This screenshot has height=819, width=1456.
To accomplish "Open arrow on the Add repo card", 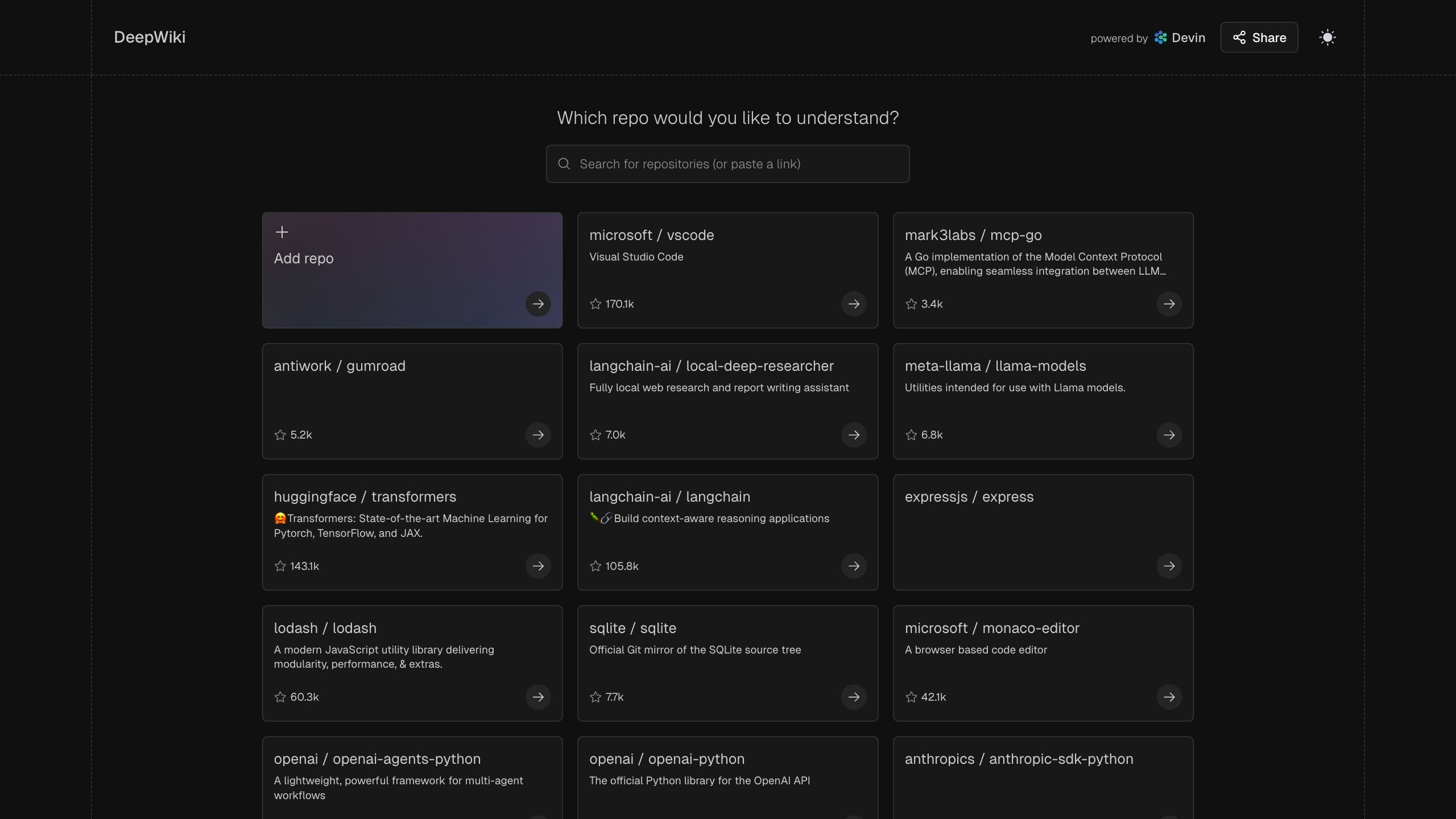I will tap(537, 304).
